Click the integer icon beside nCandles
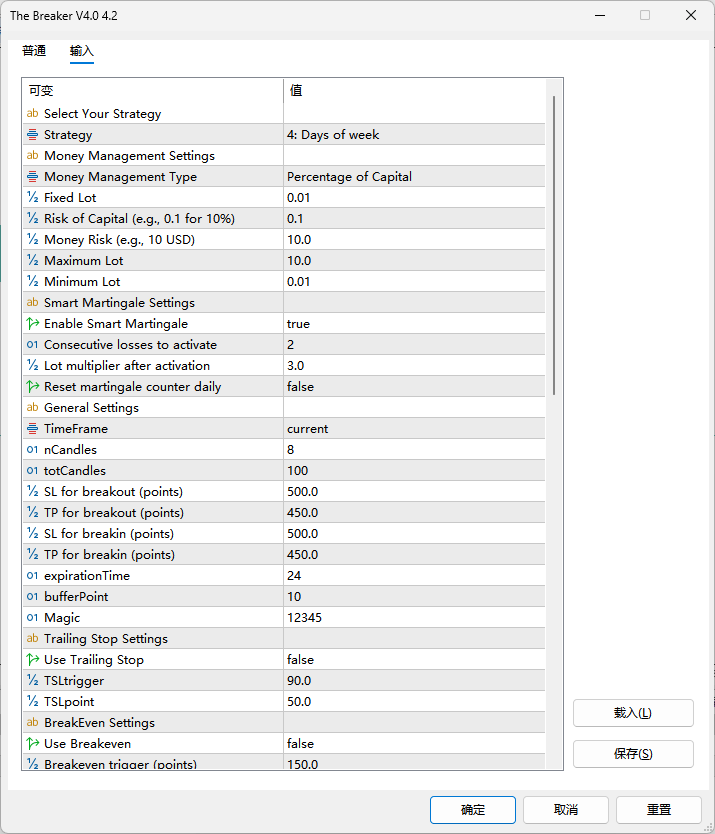 click(x=33, y=450)
